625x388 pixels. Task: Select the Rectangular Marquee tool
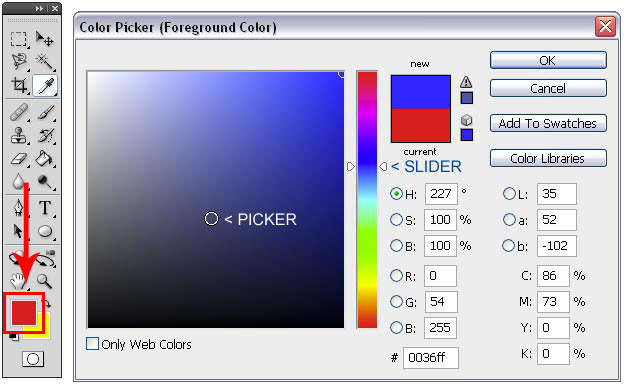tap(19, 39)
